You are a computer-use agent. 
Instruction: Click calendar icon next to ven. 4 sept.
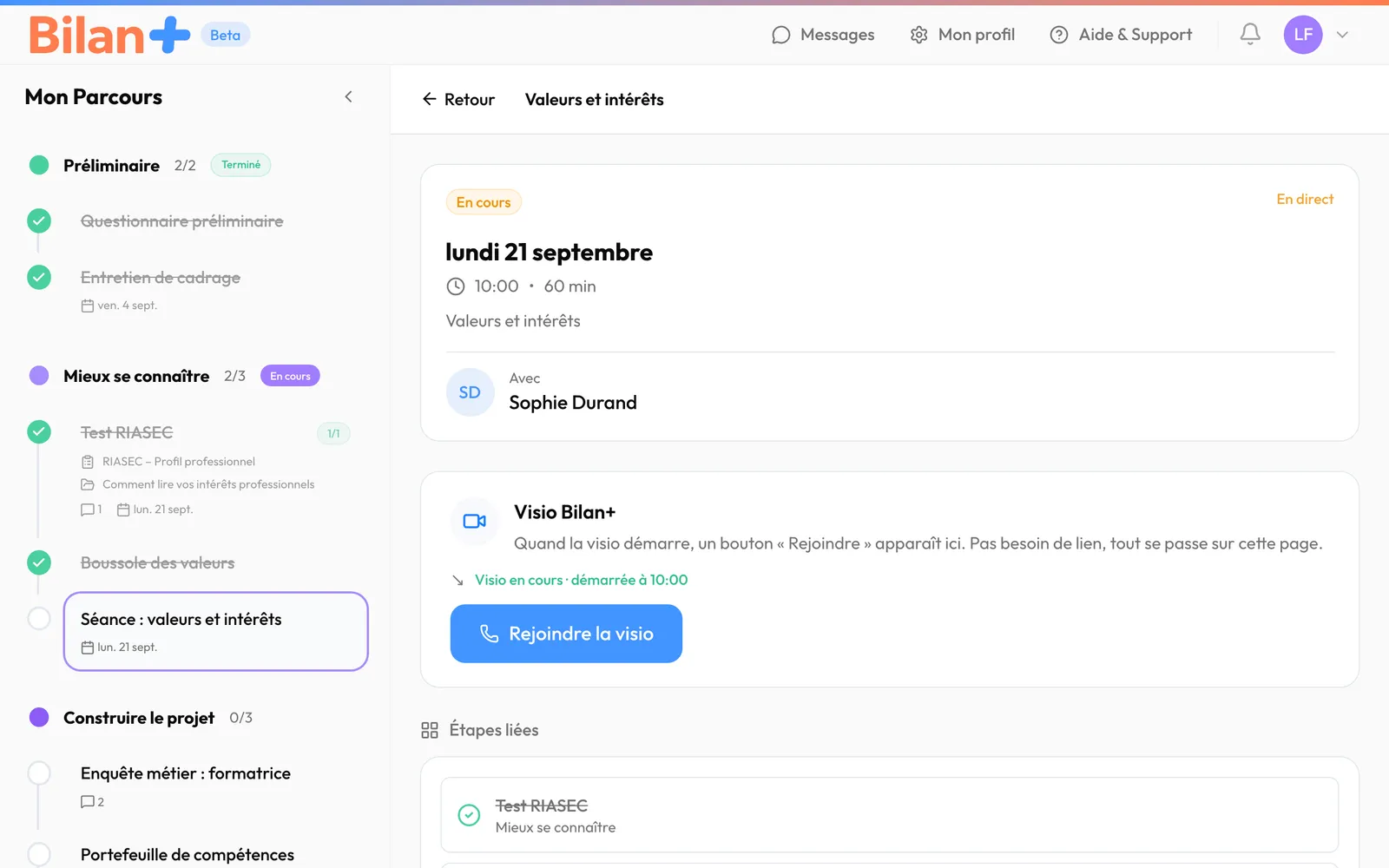pos(87,306)
